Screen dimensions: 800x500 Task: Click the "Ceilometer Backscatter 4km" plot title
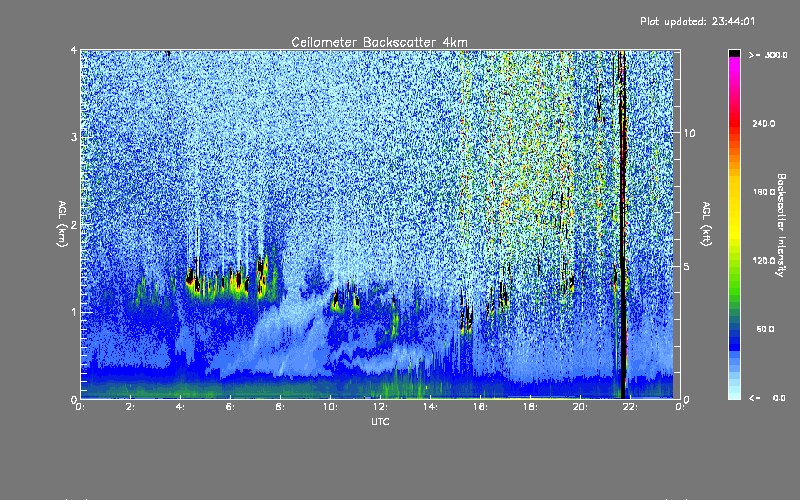(x=379, y=42)
